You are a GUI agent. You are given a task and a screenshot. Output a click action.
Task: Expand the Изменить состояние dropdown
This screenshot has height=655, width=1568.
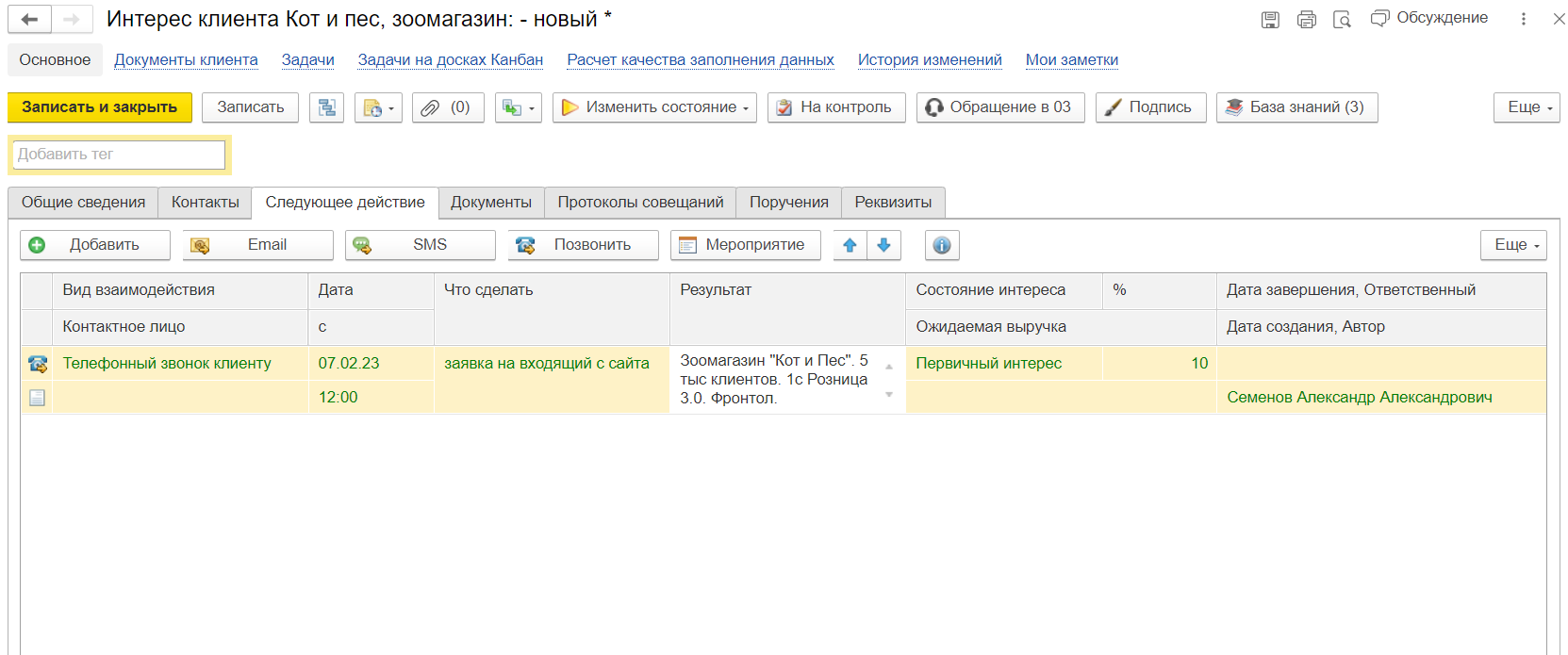click(654, 107)
